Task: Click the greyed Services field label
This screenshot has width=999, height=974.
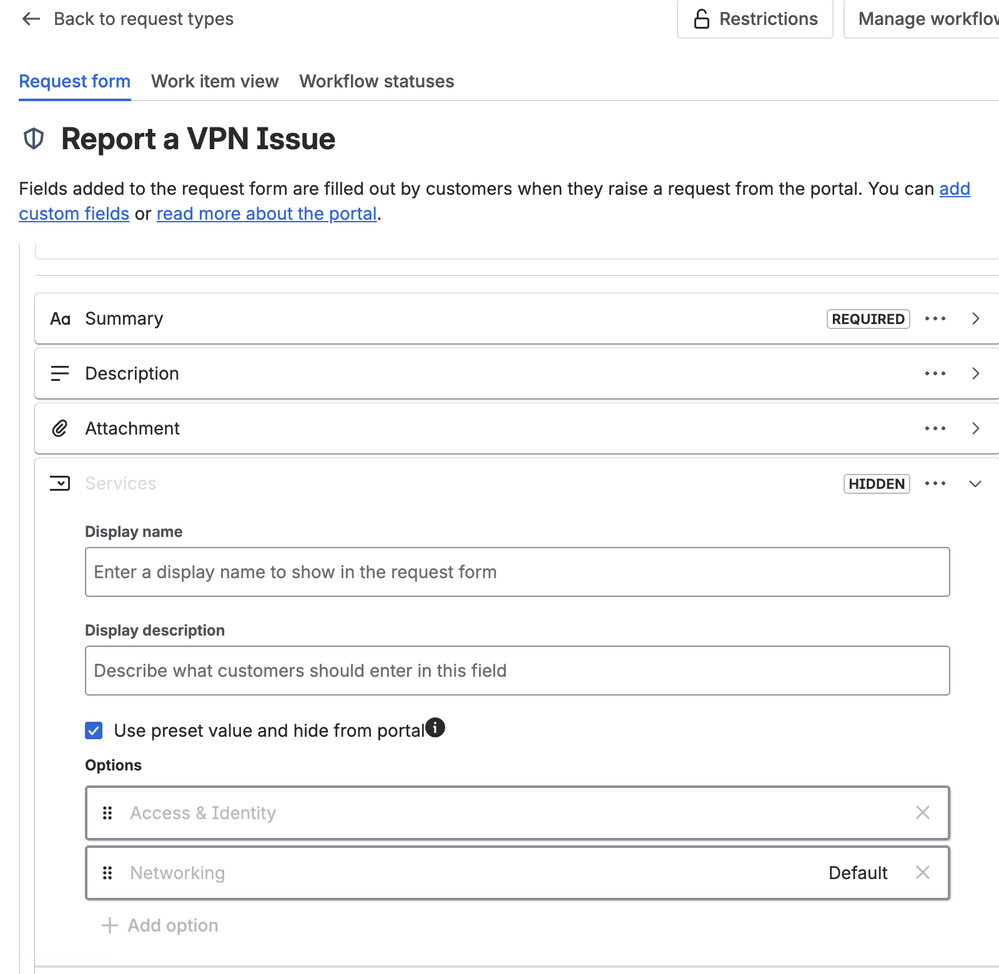Action: tap(120, 483)
